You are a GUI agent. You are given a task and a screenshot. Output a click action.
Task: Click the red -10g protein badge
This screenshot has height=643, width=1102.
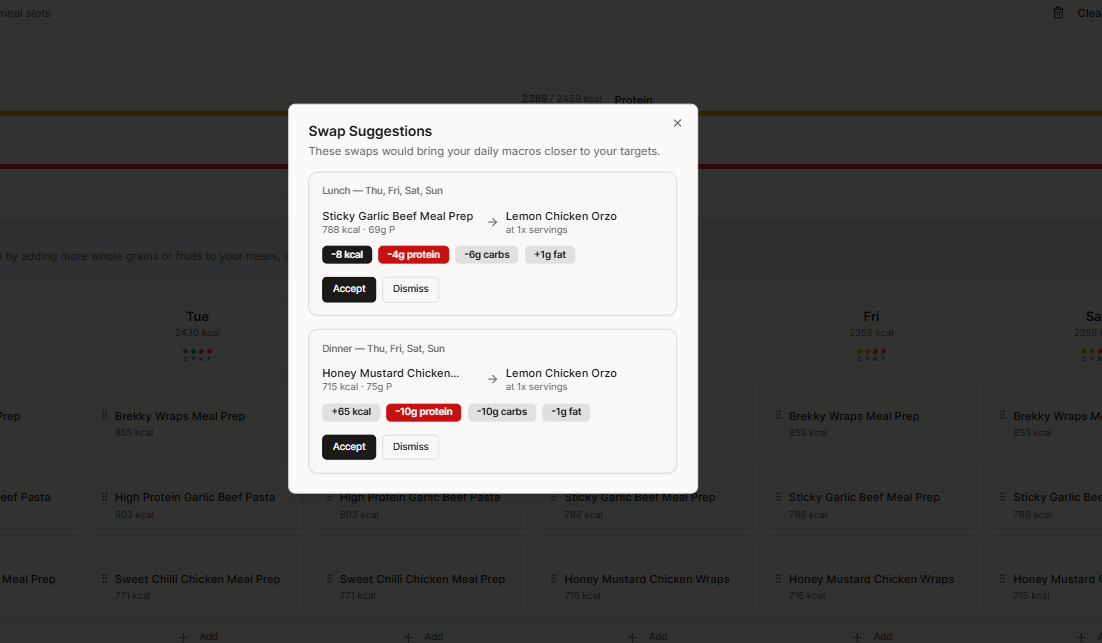tap(423, 412)
